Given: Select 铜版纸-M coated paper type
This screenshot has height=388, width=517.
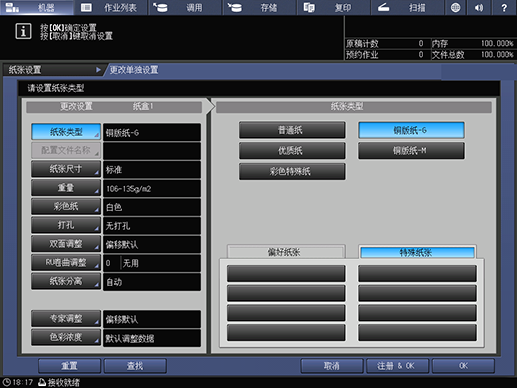Looking at the screenshot, I should point(411,151).
